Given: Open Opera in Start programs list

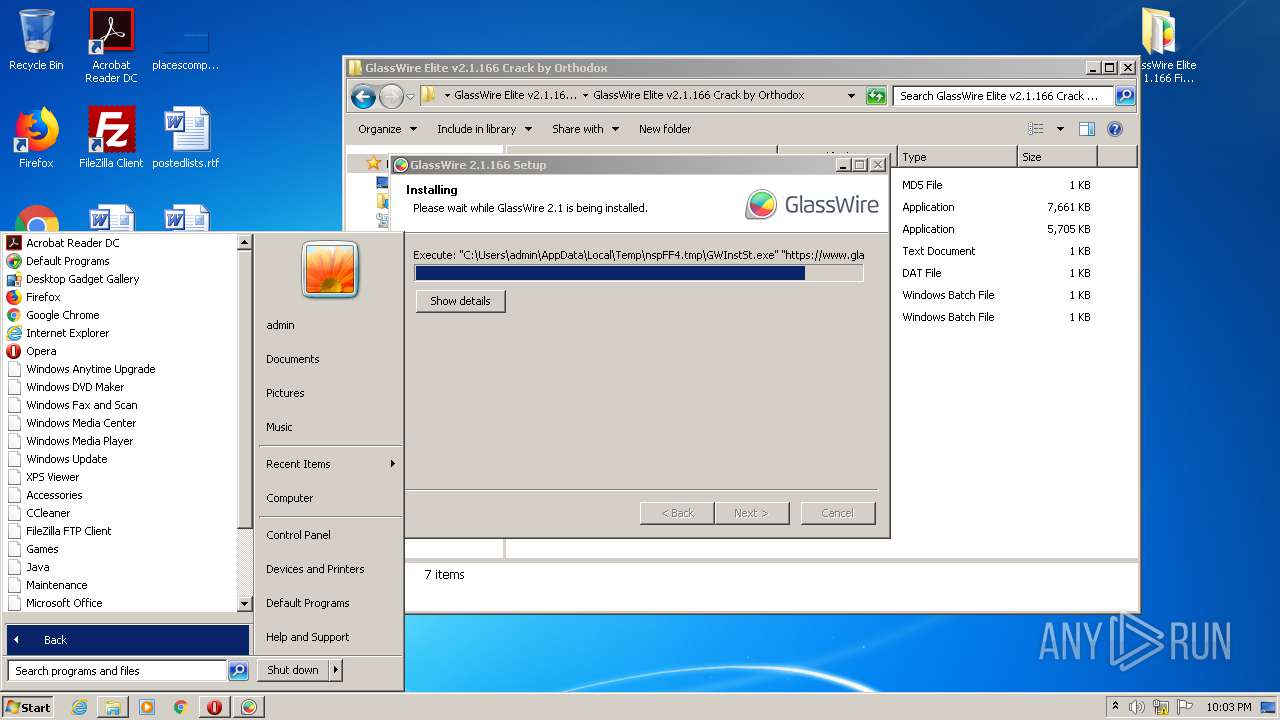Looking at the screenshot, I should 41,351.
